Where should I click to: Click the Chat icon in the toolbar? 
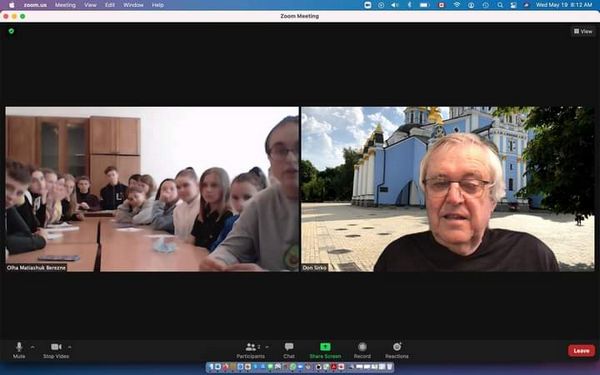(289, 347)
